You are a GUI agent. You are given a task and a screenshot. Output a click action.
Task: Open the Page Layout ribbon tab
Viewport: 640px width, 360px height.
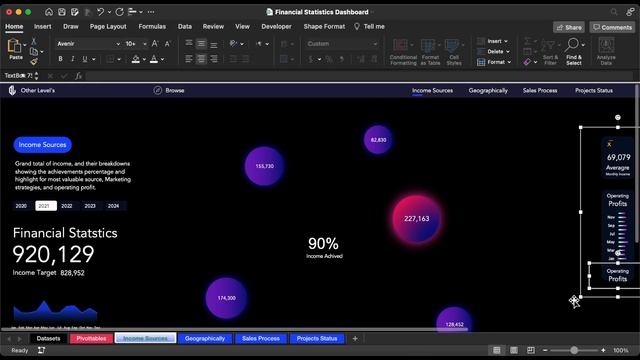pyautogui.click(x=108, y=27)
